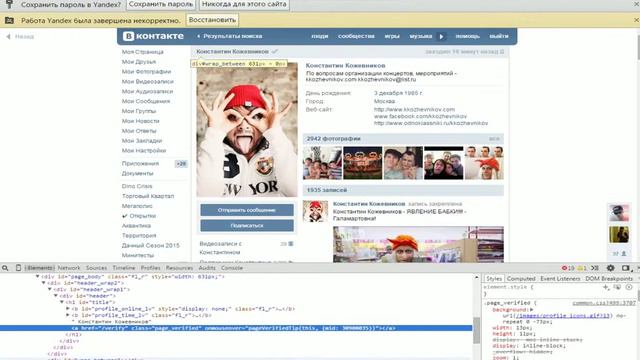The height and width of the screenshot is (360, 640).
Task: Open Мои Фотографии in left menu
Action: coord(146,71)
